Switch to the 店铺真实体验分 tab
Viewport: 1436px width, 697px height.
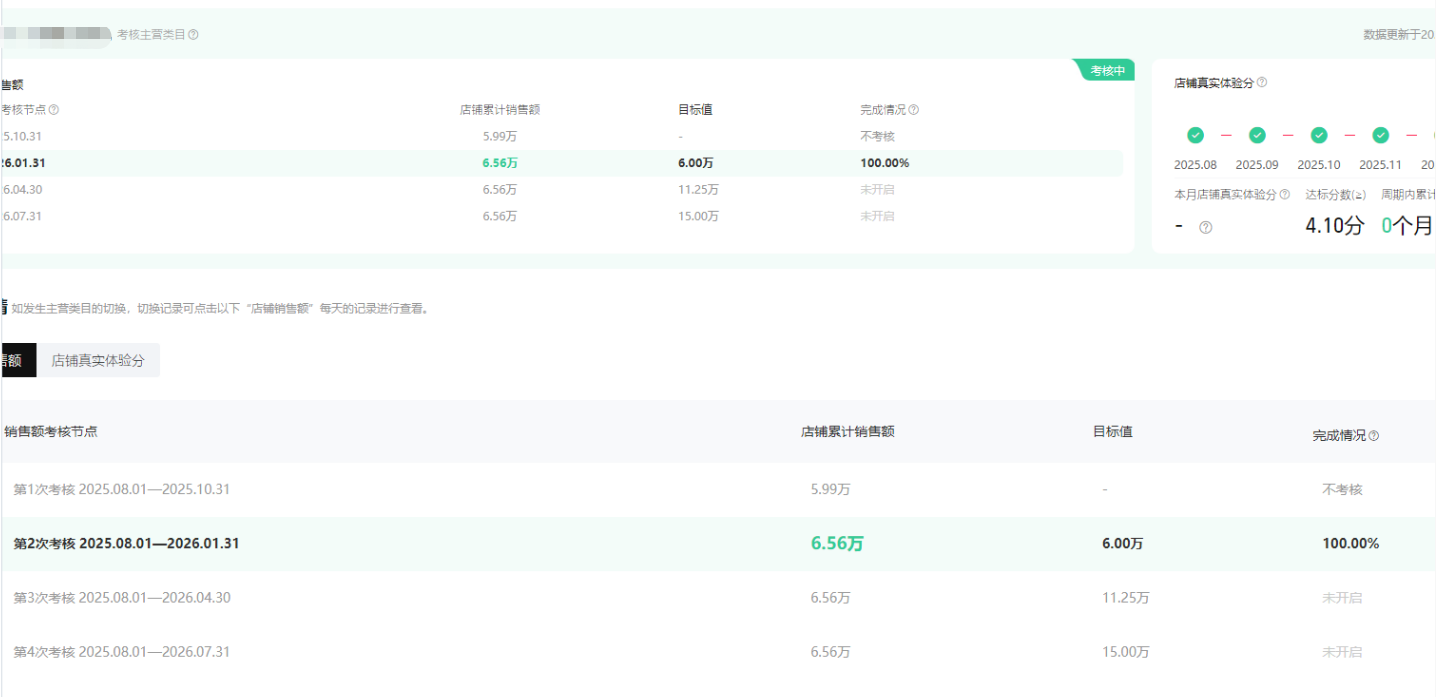click(98, 360)
